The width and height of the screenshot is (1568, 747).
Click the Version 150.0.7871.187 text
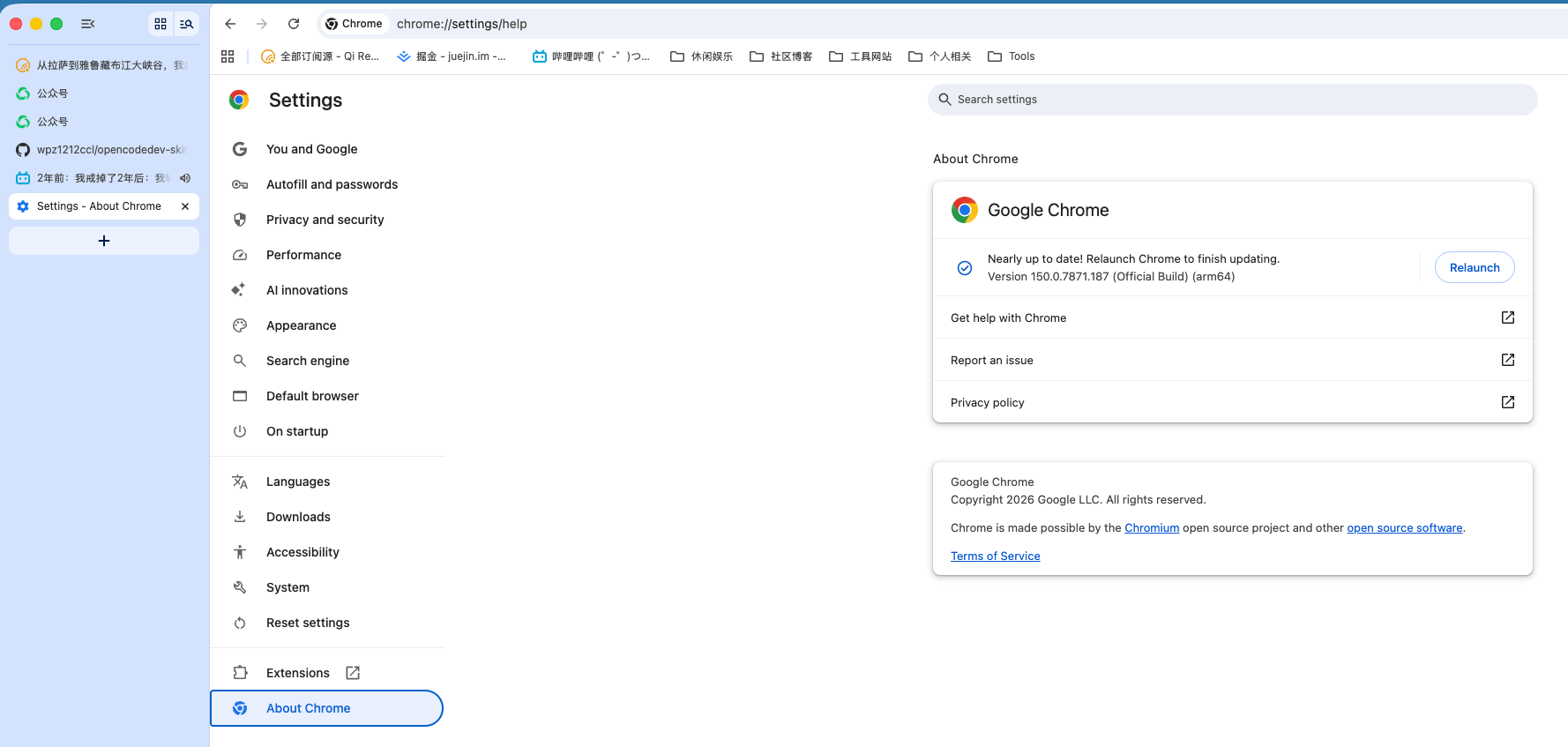pos(1111,277)
